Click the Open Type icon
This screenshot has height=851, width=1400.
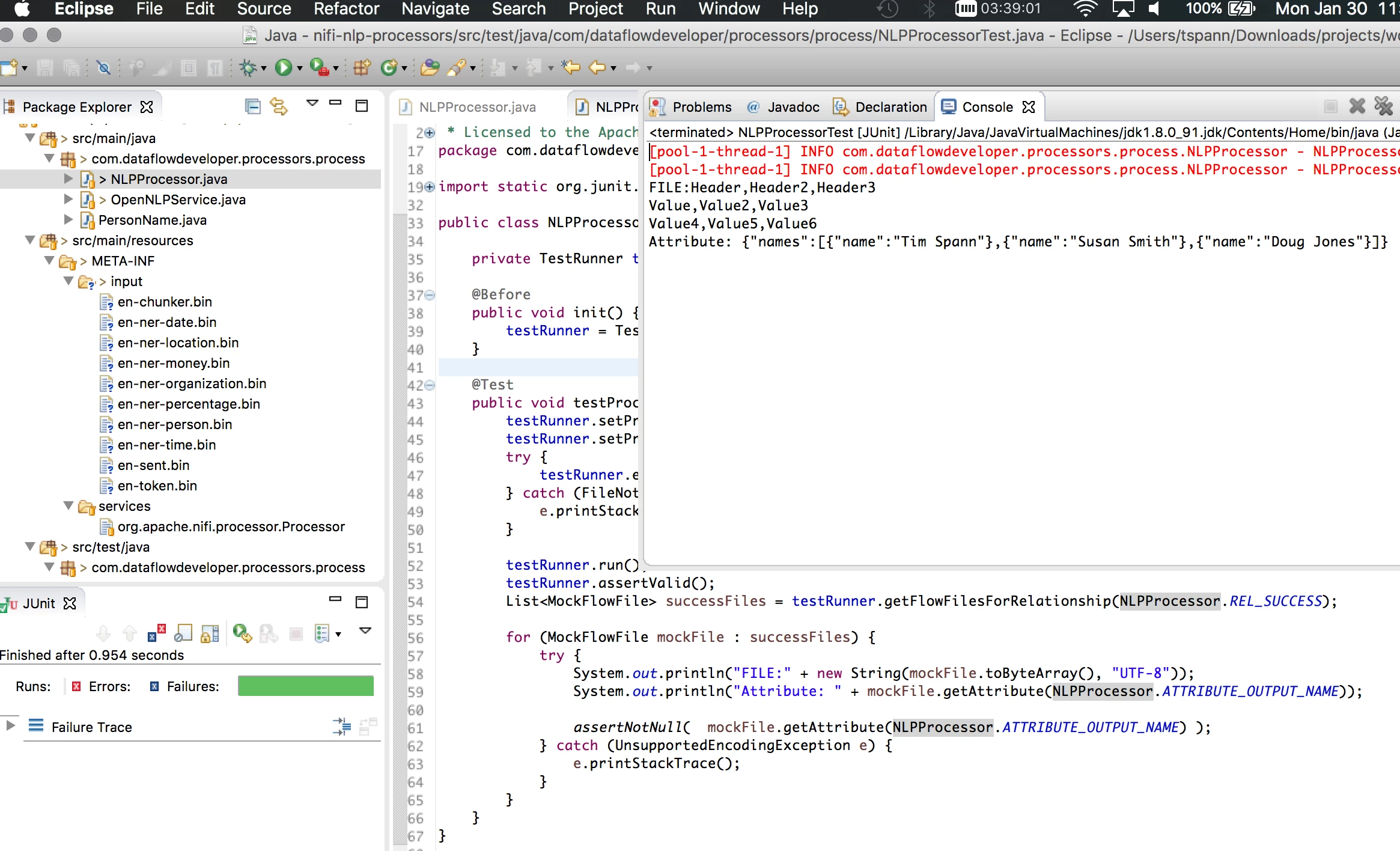coord(430,68)
